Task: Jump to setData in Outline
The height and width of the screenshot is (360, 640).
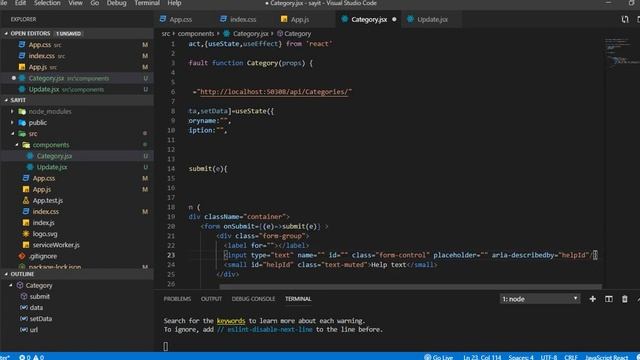Action: (40, 318)
